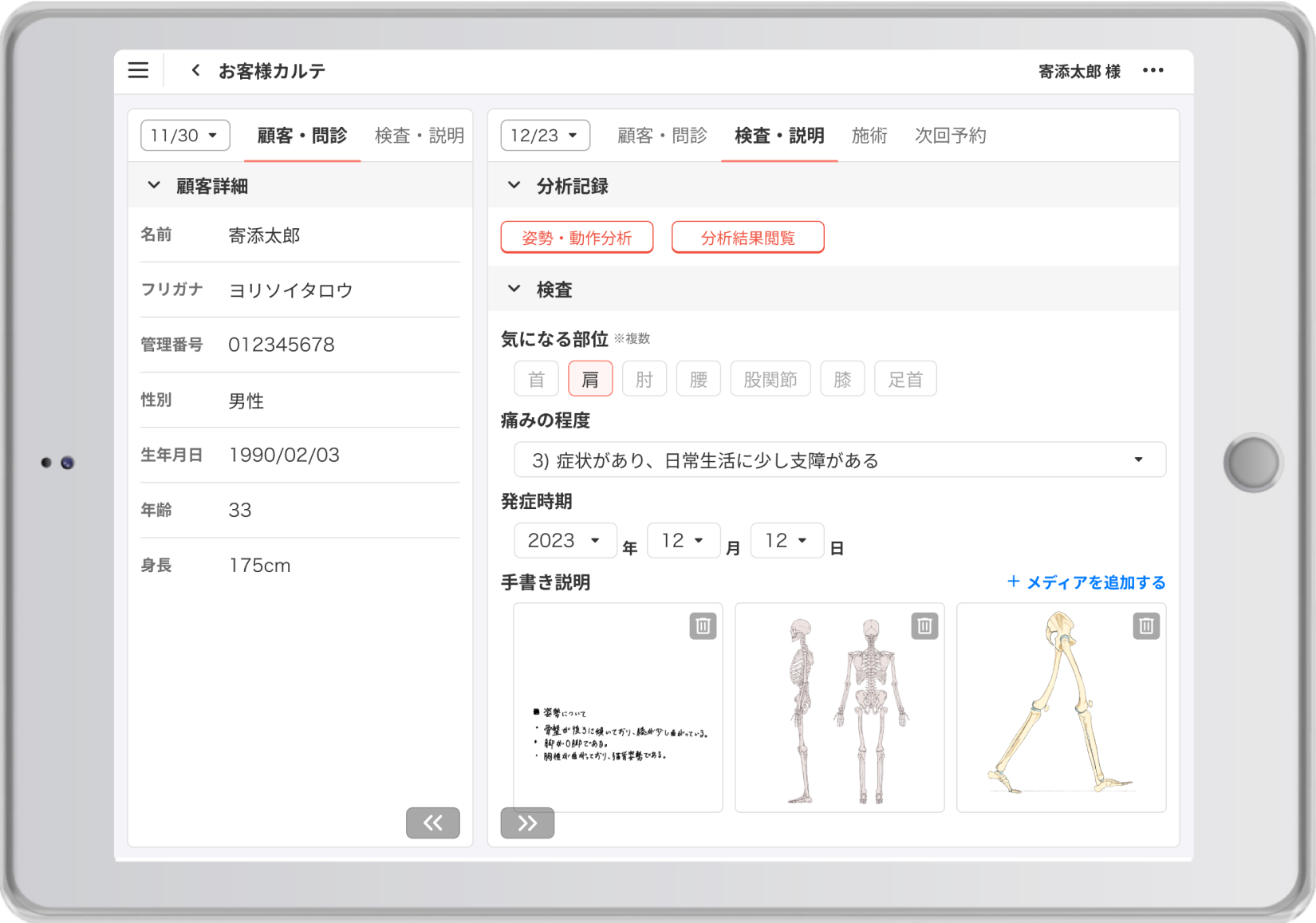1316x923 pixels.
Task: Toggle the 股関節 body part chip
Action: point(770,379)
